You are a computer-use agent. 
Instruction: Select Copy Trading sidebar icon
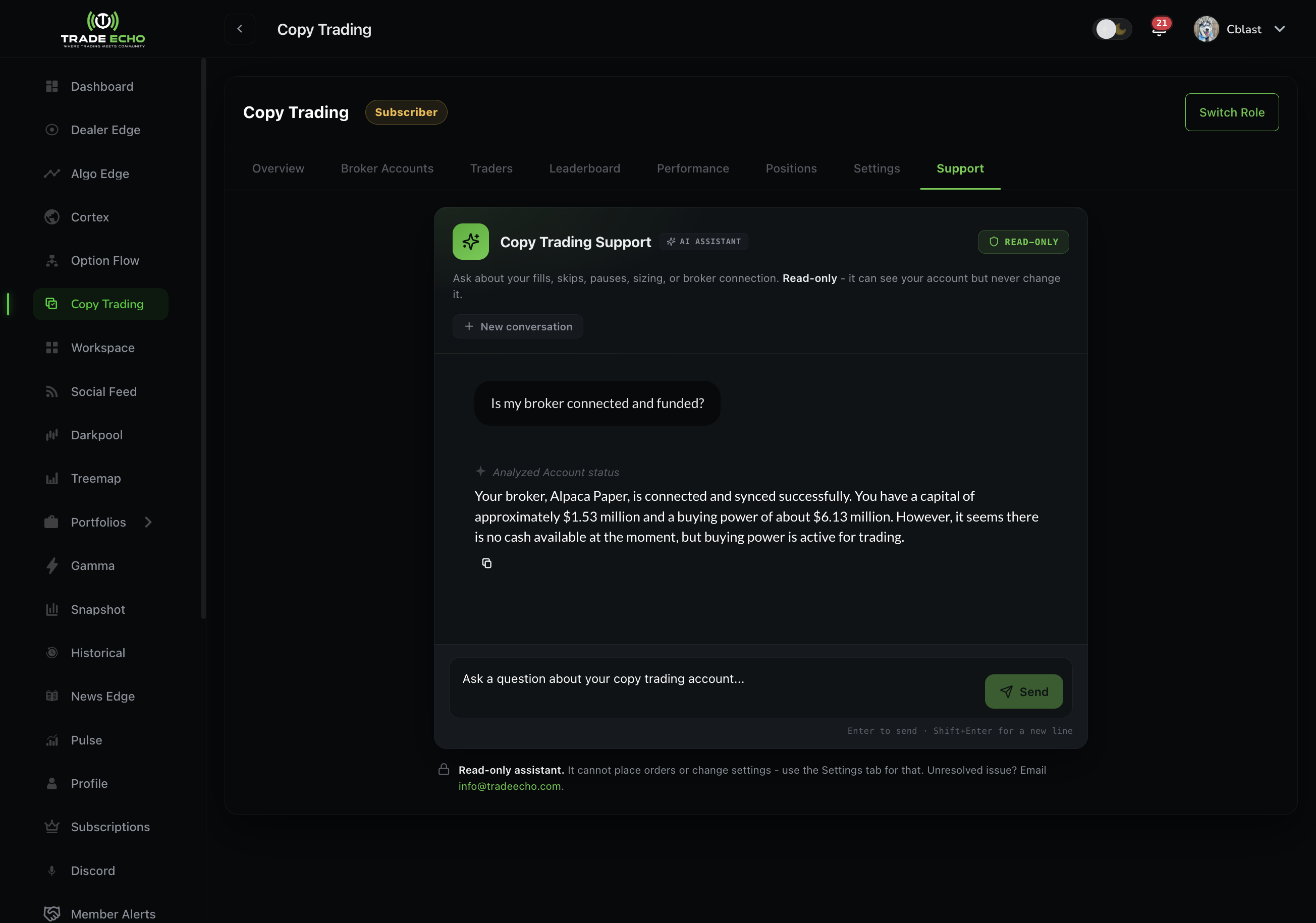pyautogui.click(x=51, y=304)
